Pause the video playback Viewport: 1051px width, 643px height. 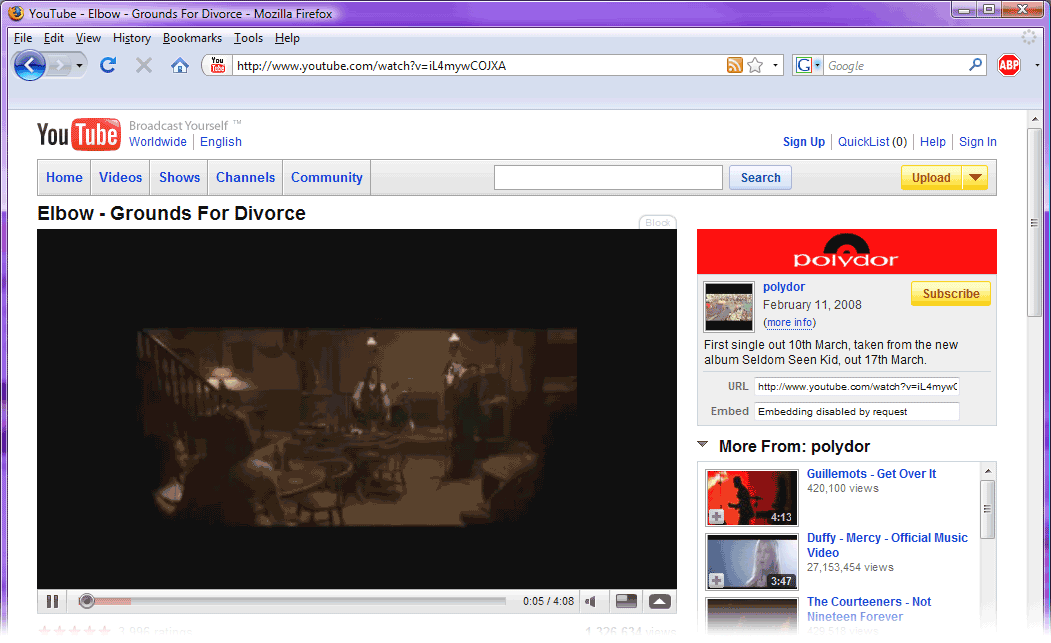point(52,601)
